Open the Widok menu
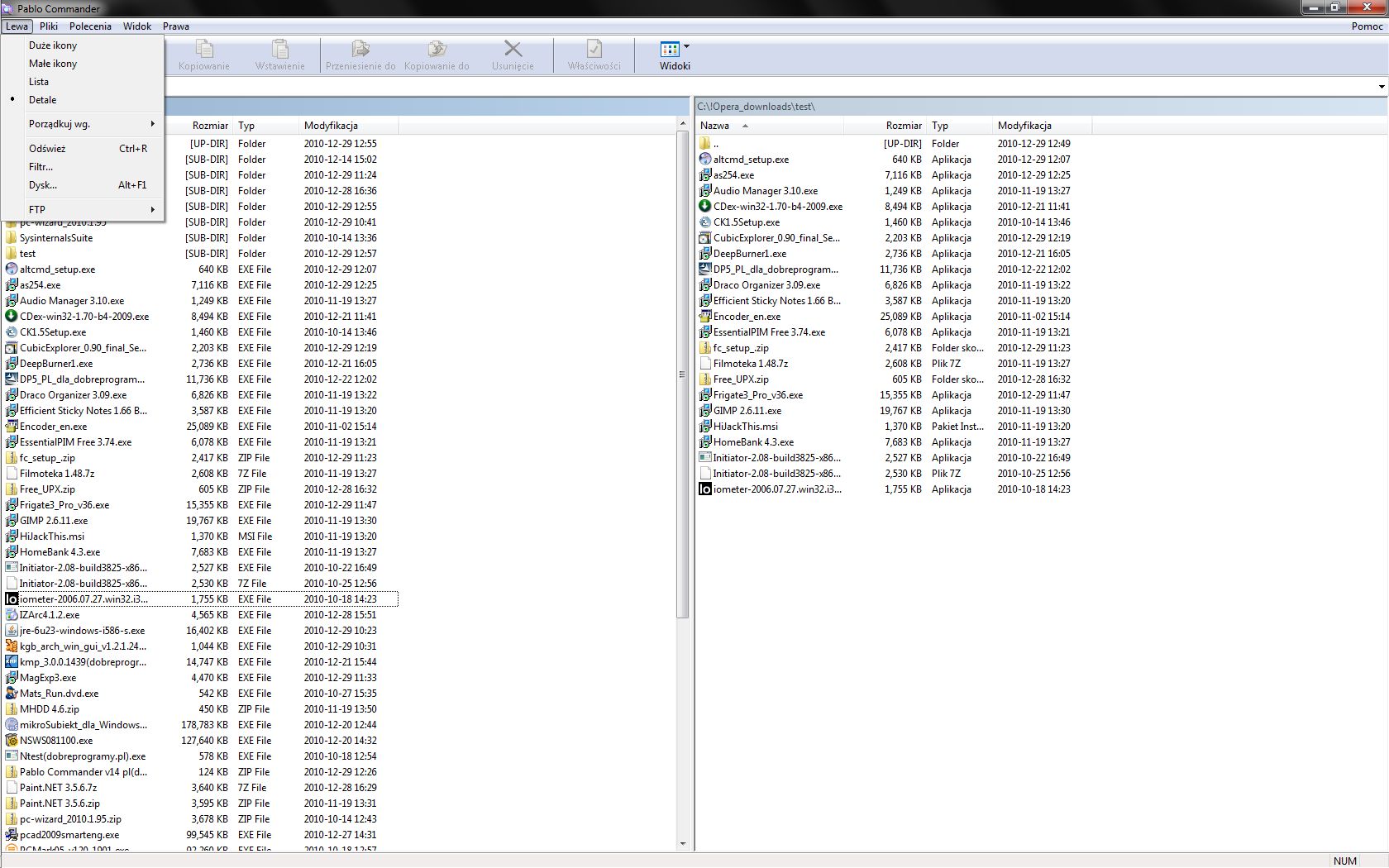The width and height of the screenshot is (1389, 868). [137, 26]
